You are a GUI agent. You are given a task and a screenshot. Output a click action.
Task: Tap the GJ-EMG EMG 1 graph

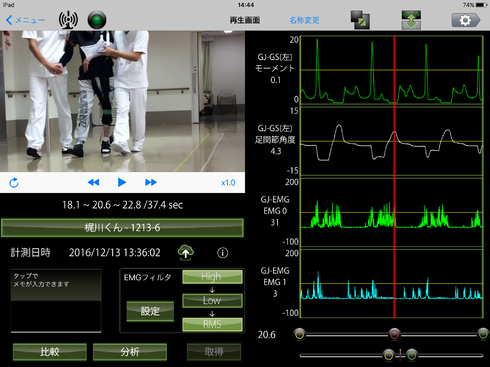[x=392, y=283]
